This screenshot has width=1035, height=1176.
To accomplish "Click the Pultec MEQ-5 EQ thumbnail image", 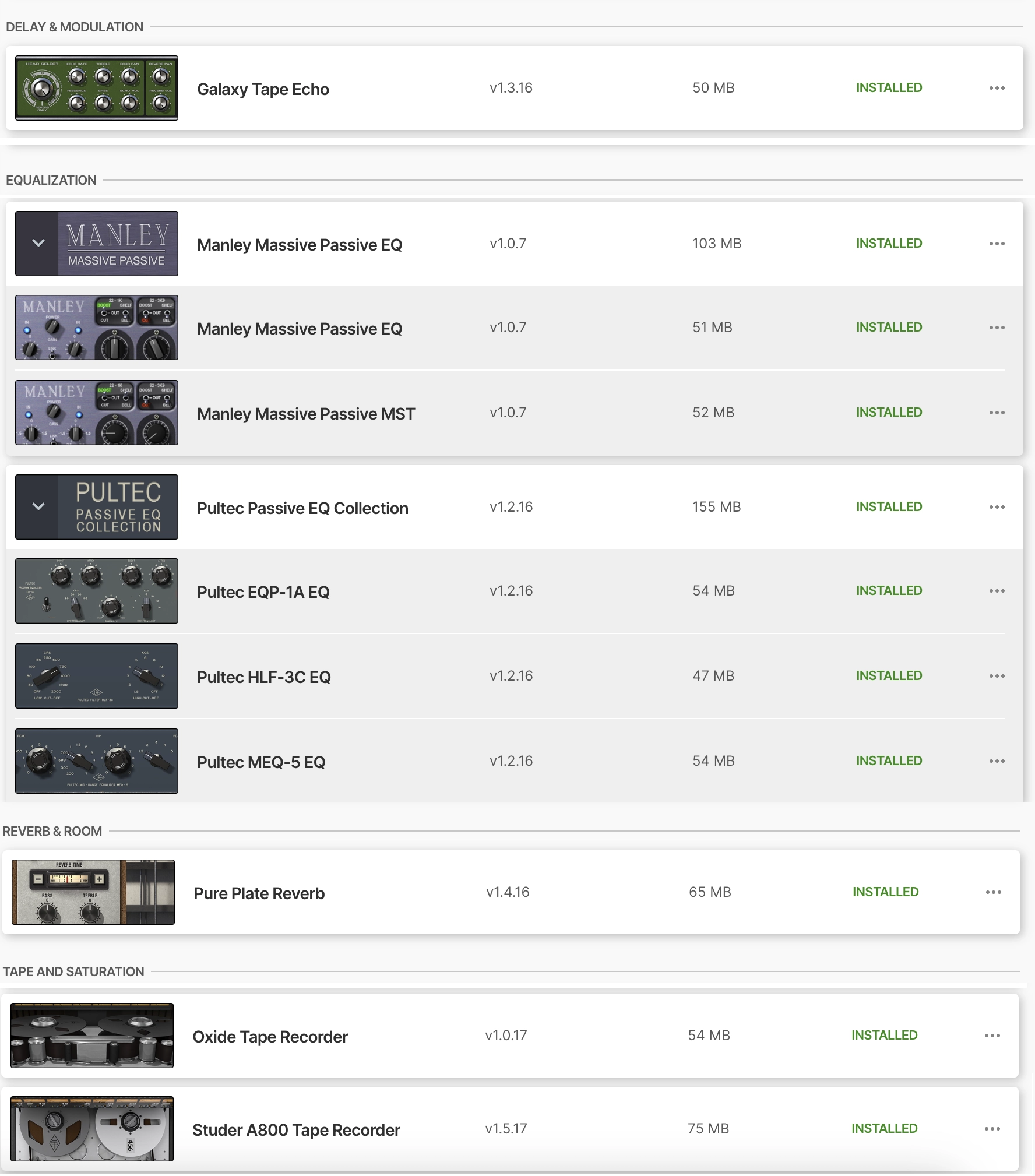I will pyautogui.click(x=97, y=761).
